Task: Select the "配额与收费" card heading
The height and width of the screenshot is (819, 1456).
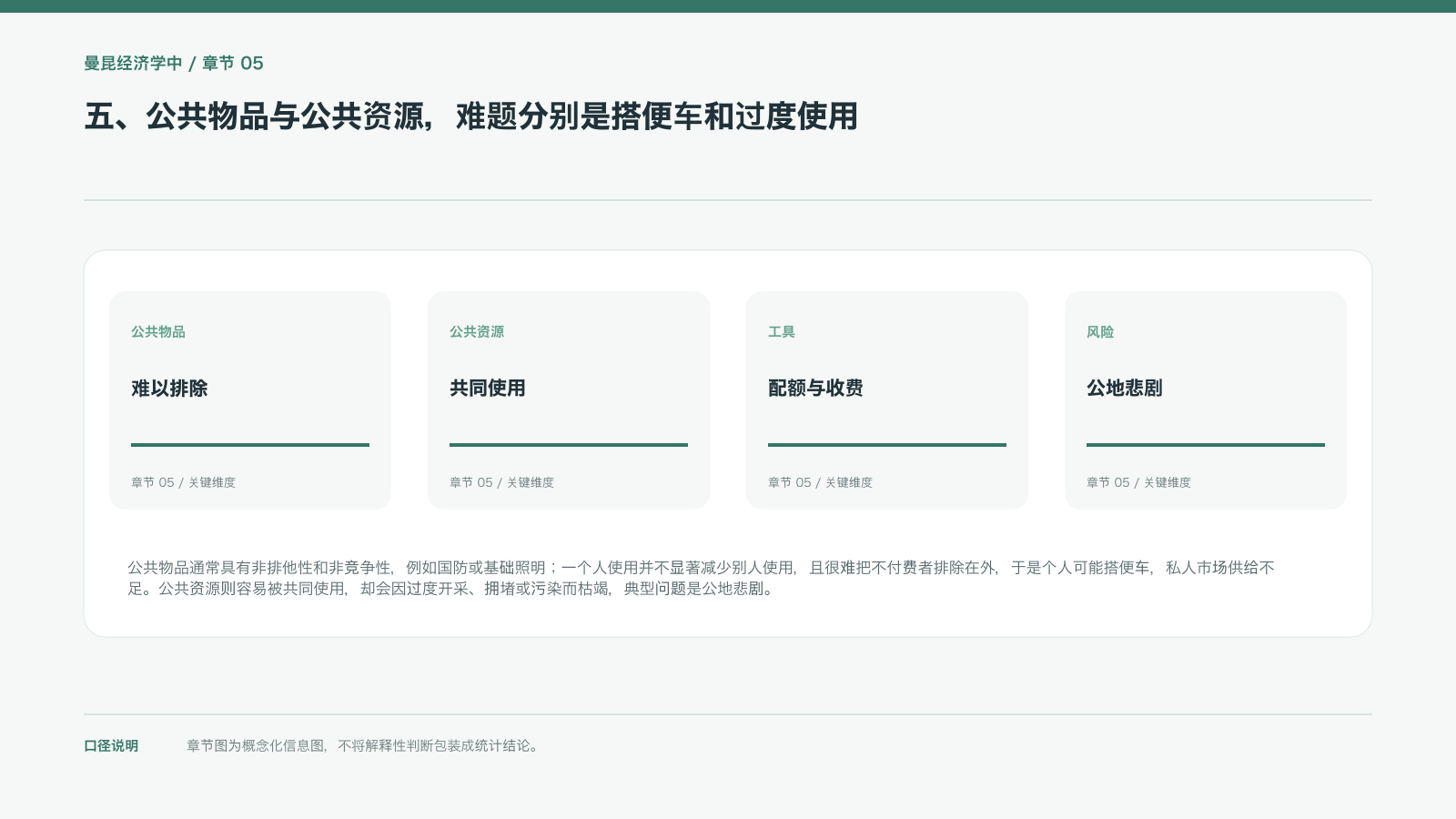Action: click(816, 389)
